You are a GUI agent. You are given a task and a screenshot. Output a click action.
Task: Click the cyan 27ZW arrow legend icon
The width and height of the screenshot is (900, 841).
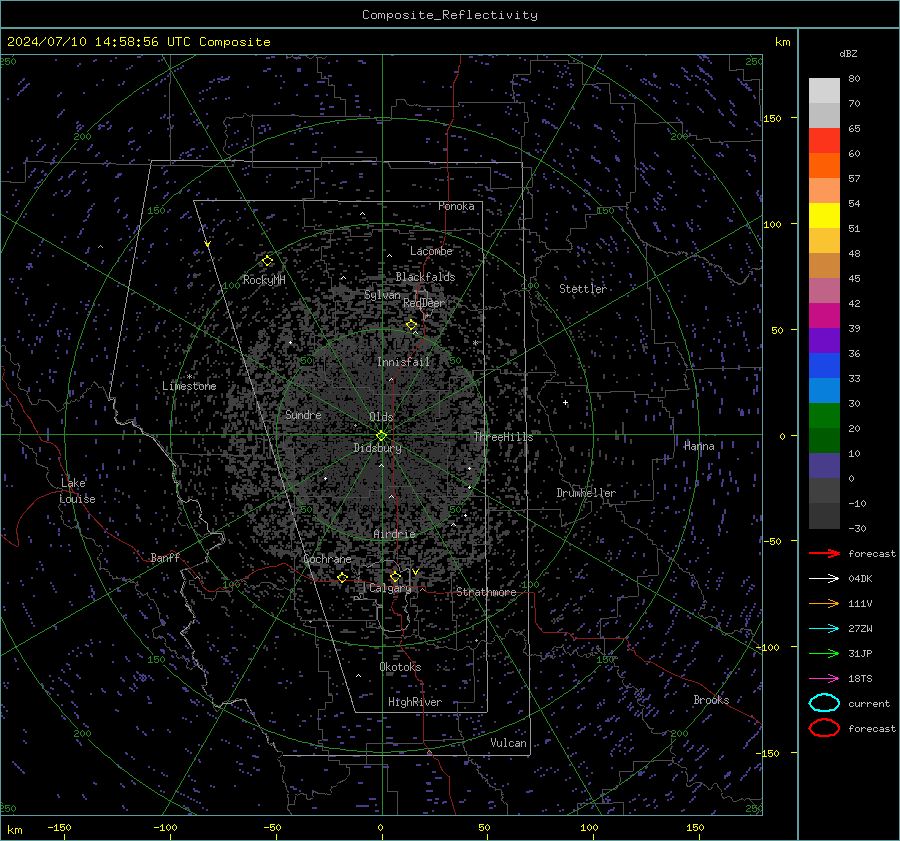point(824,629)
